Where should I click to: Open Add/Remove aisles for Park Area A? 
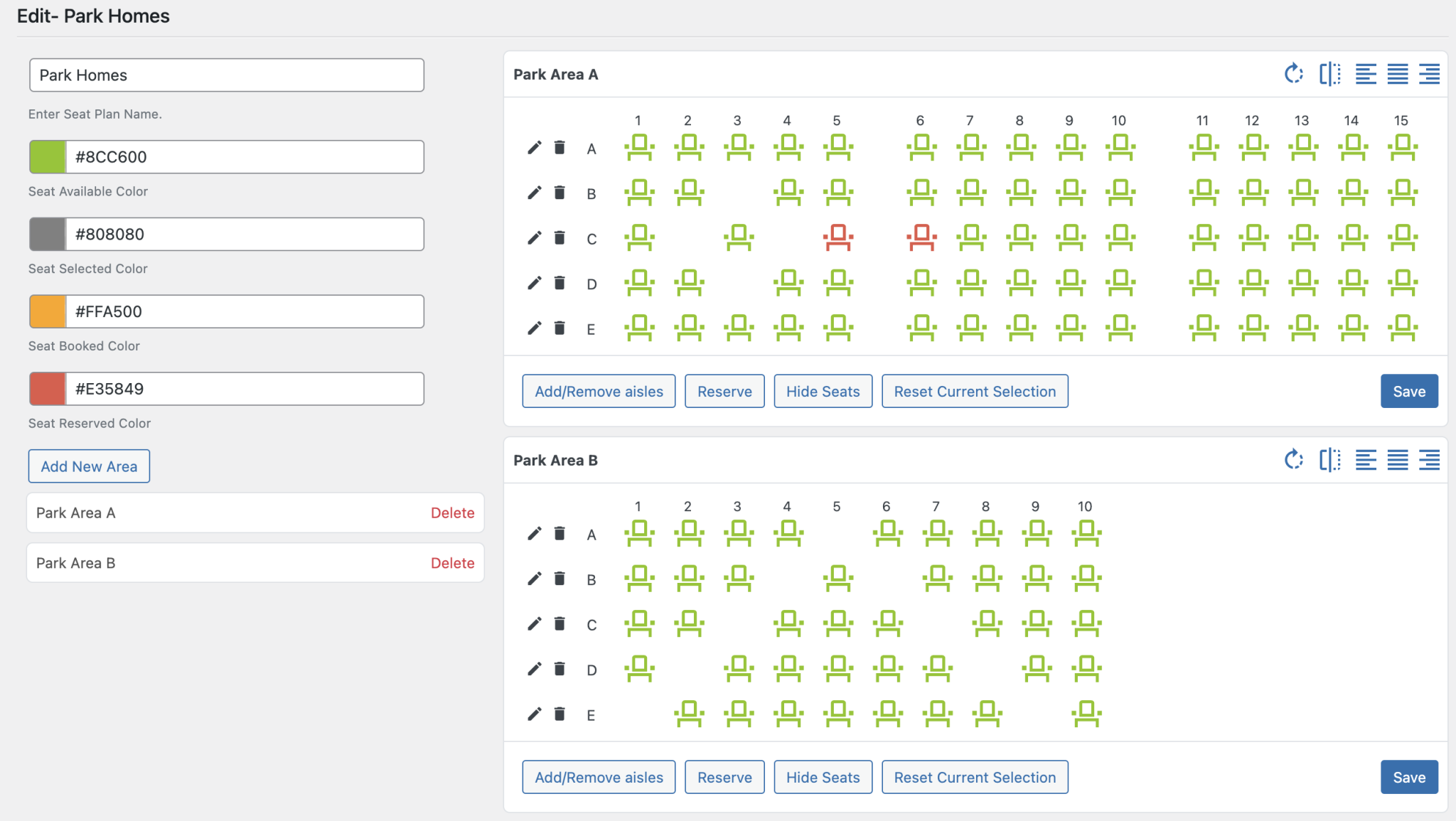[598, 391]
